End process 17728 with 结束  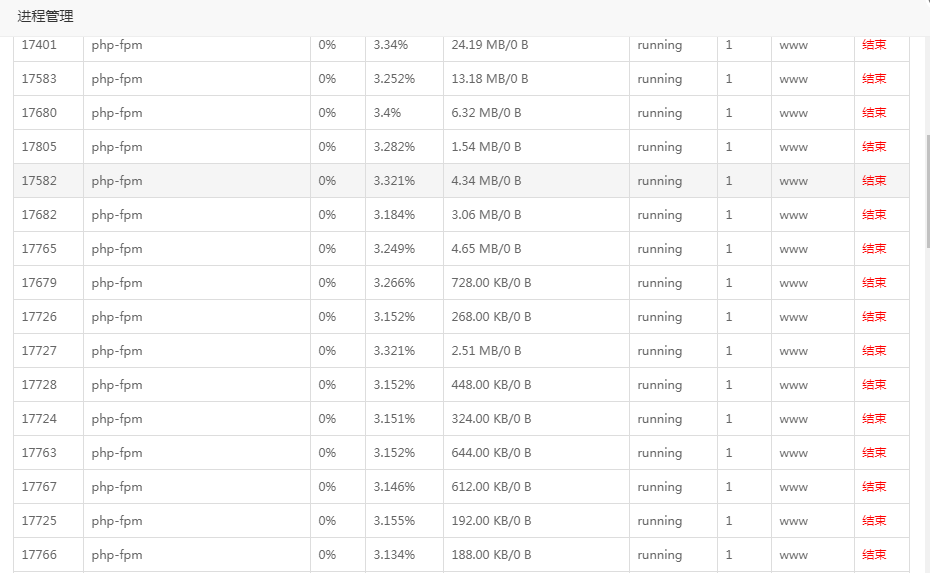(x=874, y=384)
